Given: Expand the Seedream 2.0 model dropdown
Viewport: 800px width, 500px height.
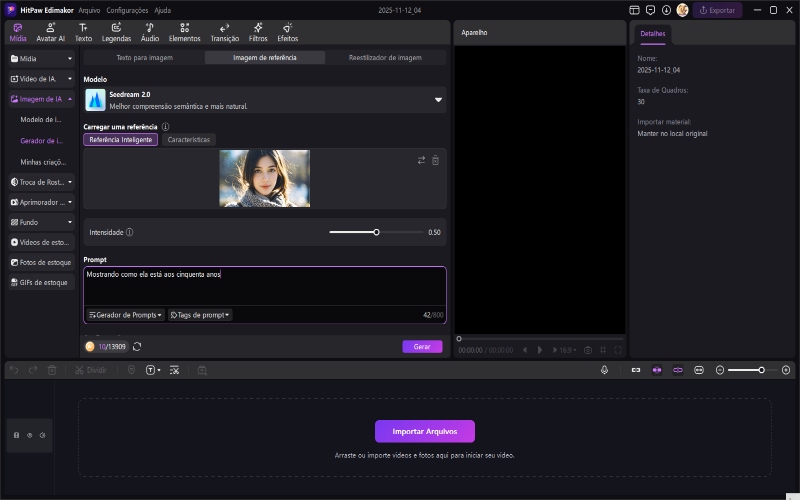Looking at the screenshot, I should [x=438, y=100].
